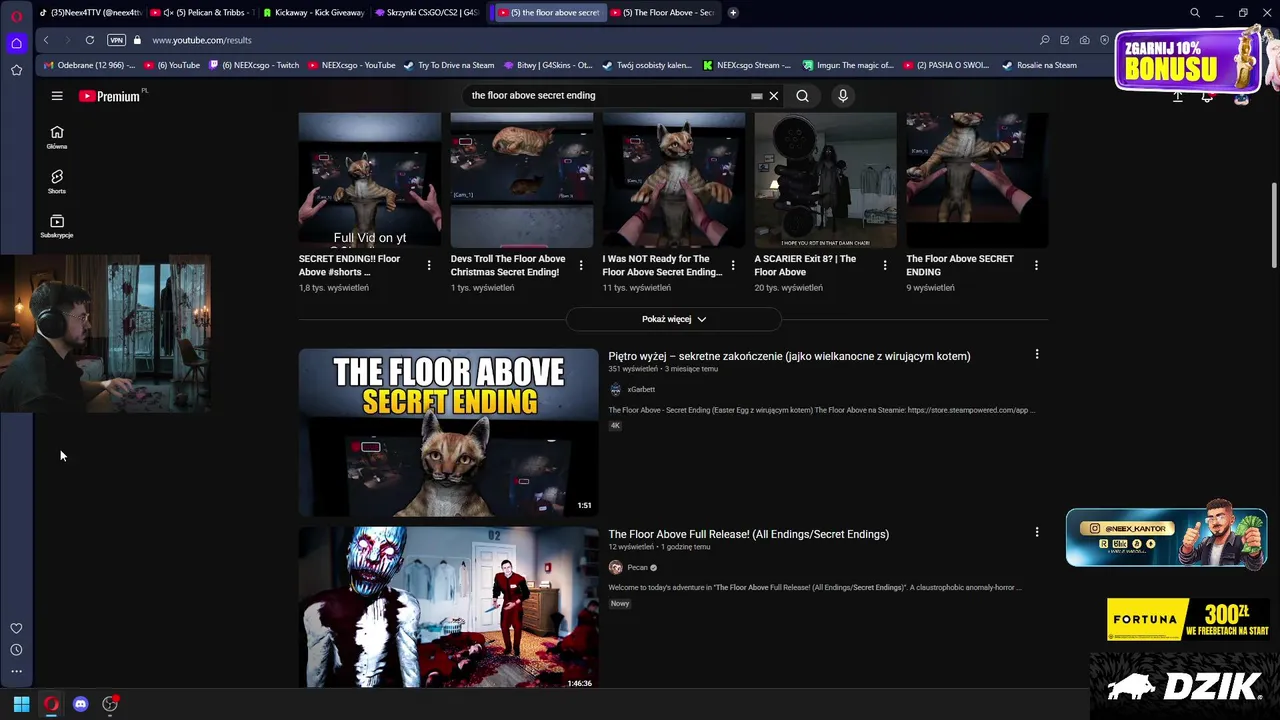Expand shorts shelf with Pokaż więcej

(x=674, y=319)
